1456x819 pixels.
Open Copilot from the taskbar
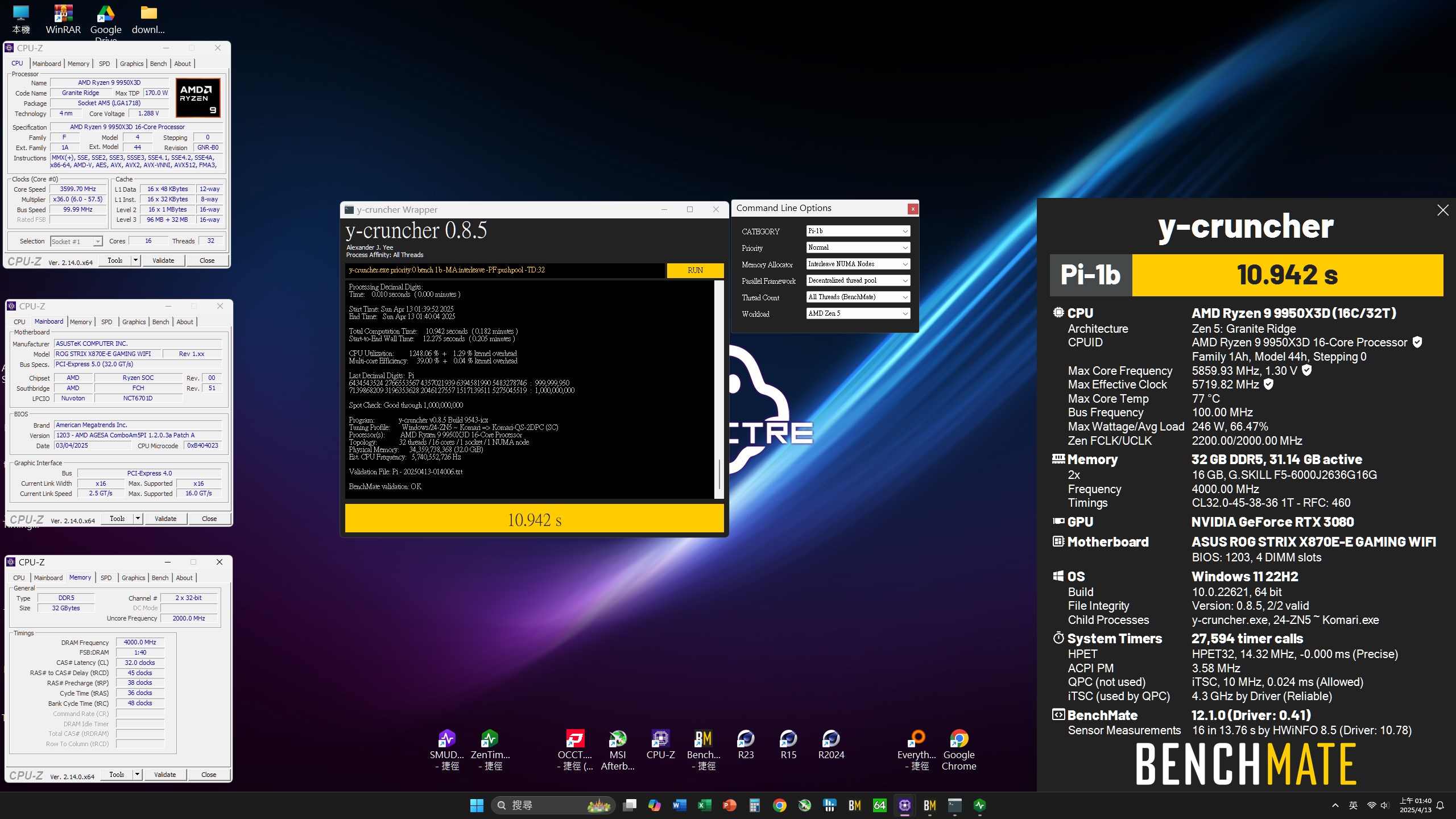pyautogui.click(x=655, y=805)
